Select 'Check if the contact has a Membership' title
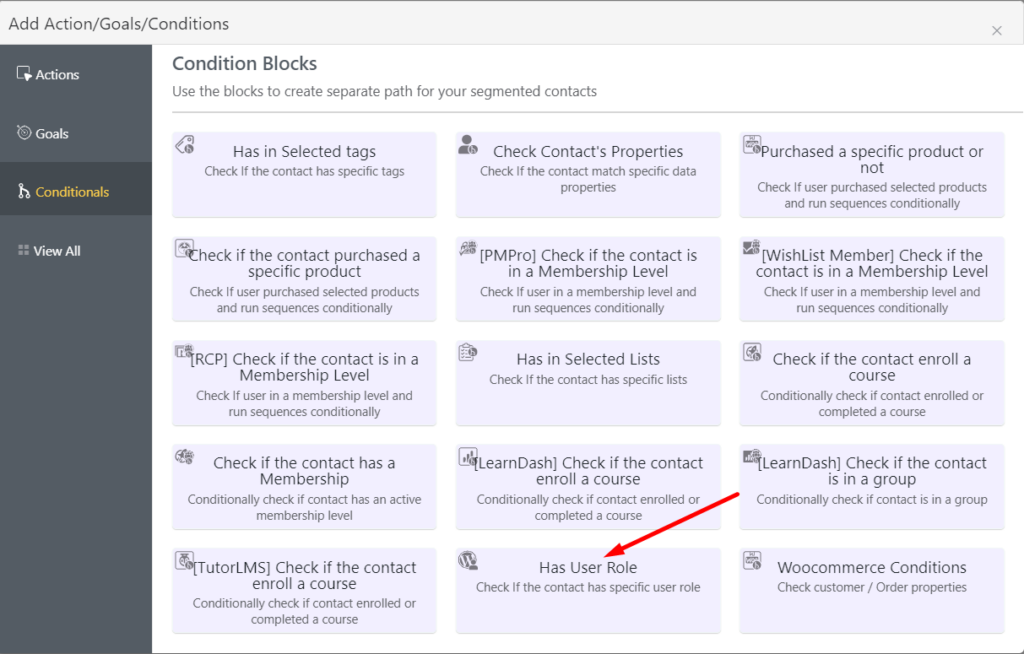1024x654 pixels. 304,471
